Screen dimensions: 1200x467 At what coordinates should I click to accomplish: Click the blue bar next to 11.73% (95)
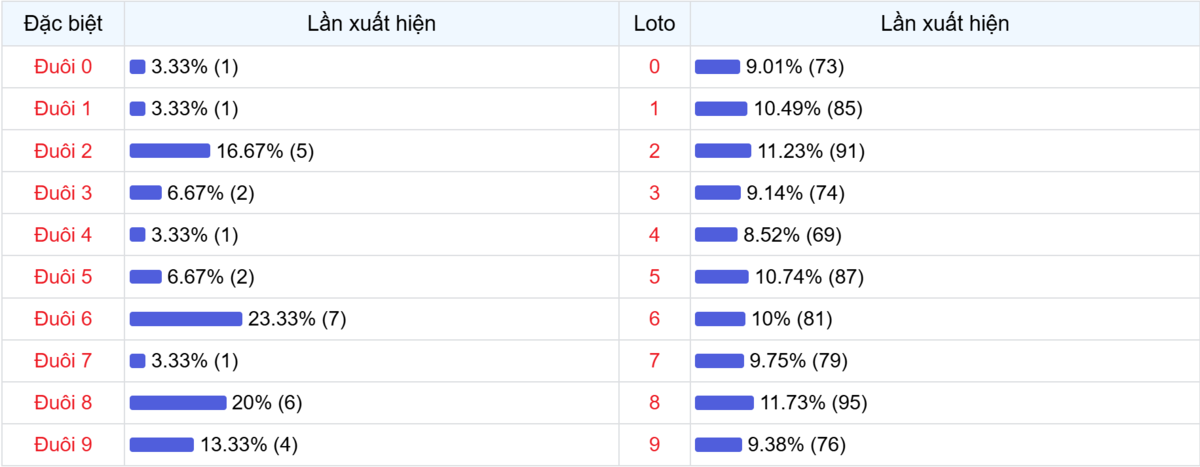tap(724, 403)
